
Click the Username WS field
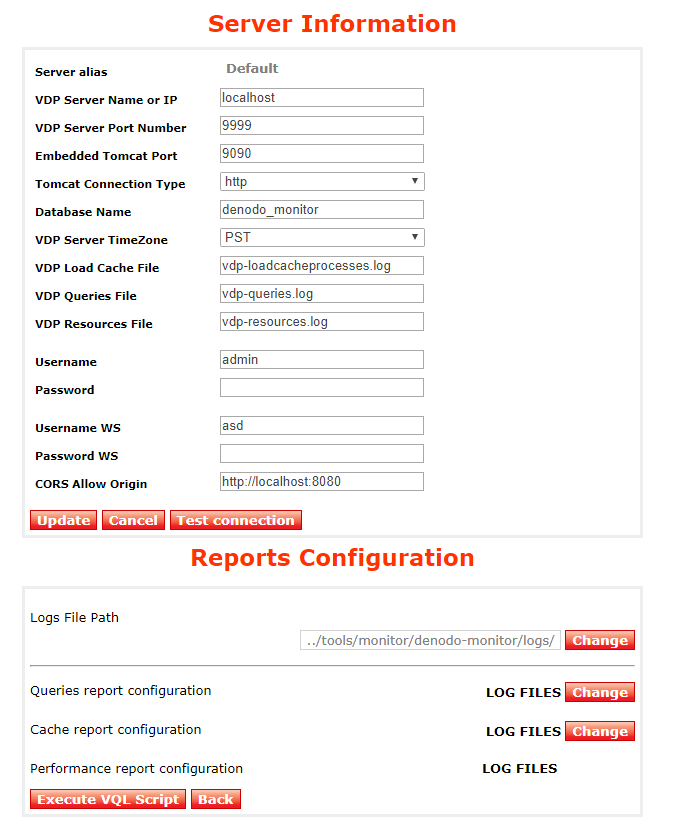322,426
